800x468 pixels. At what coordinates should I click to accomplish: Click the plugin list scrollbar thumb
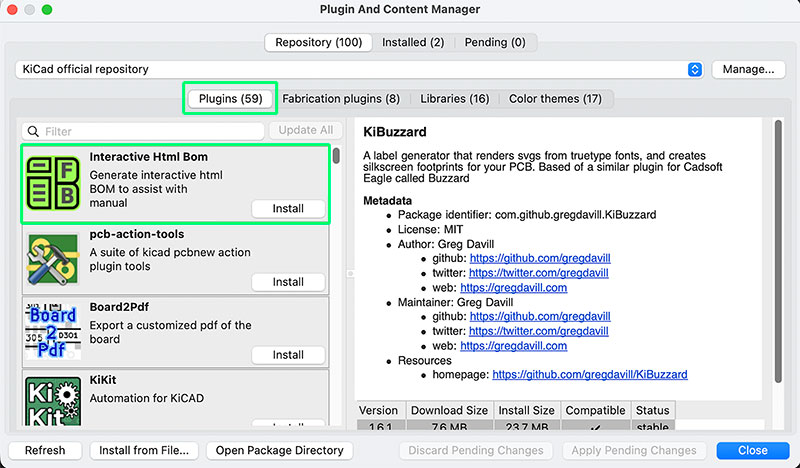(x=336, y=155)
